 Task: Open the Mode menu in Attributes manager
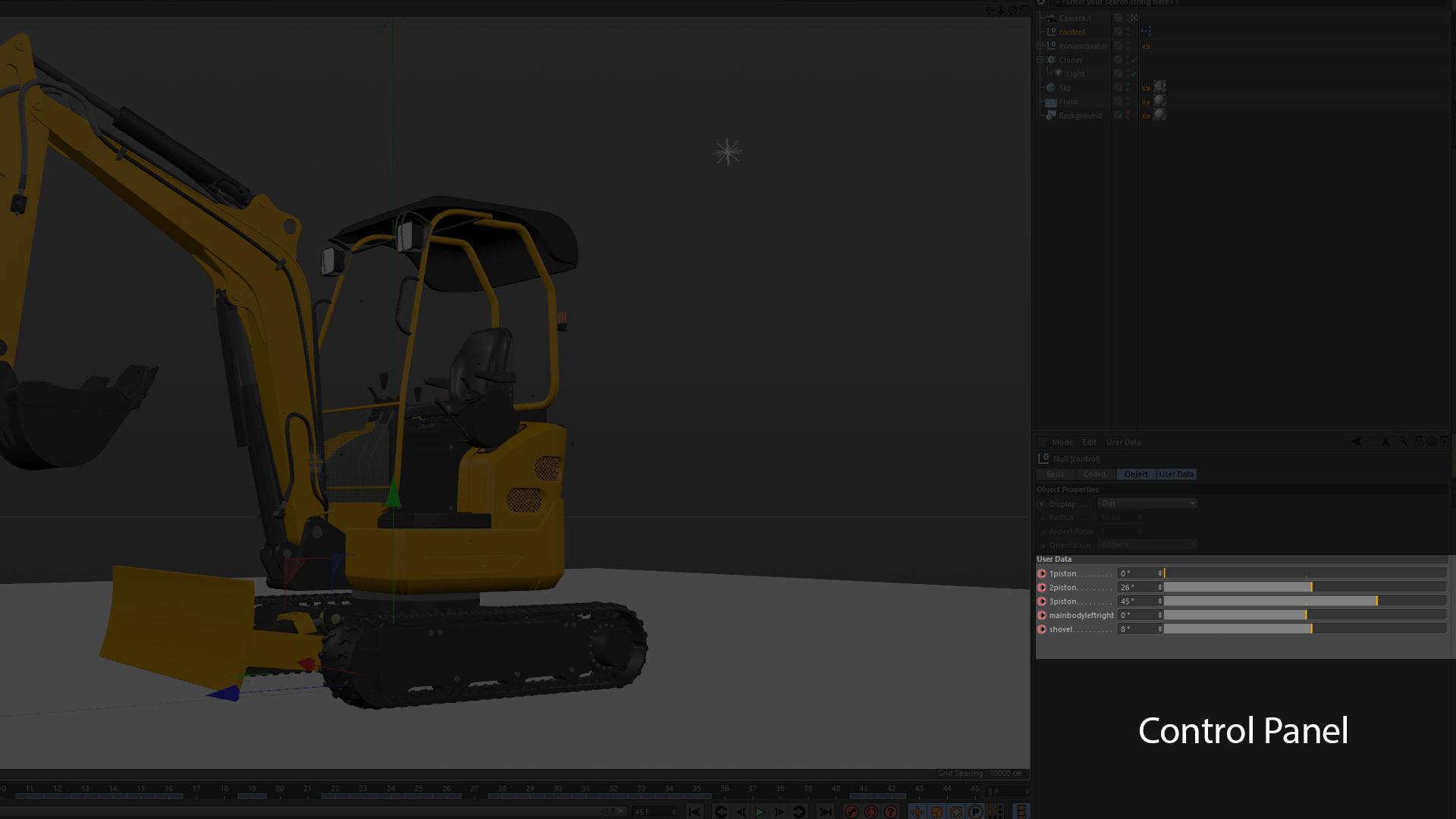[x=1062, y=442]
